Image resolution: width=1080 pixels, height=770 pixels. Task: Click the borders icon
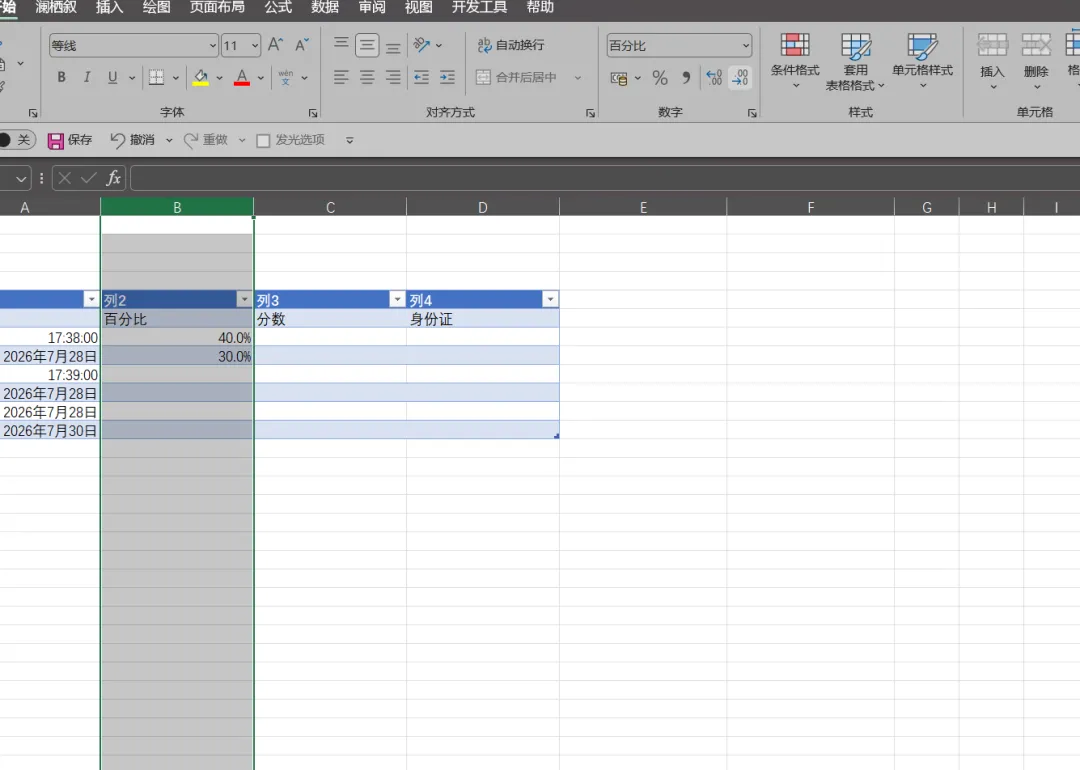[x=156, y=77]
